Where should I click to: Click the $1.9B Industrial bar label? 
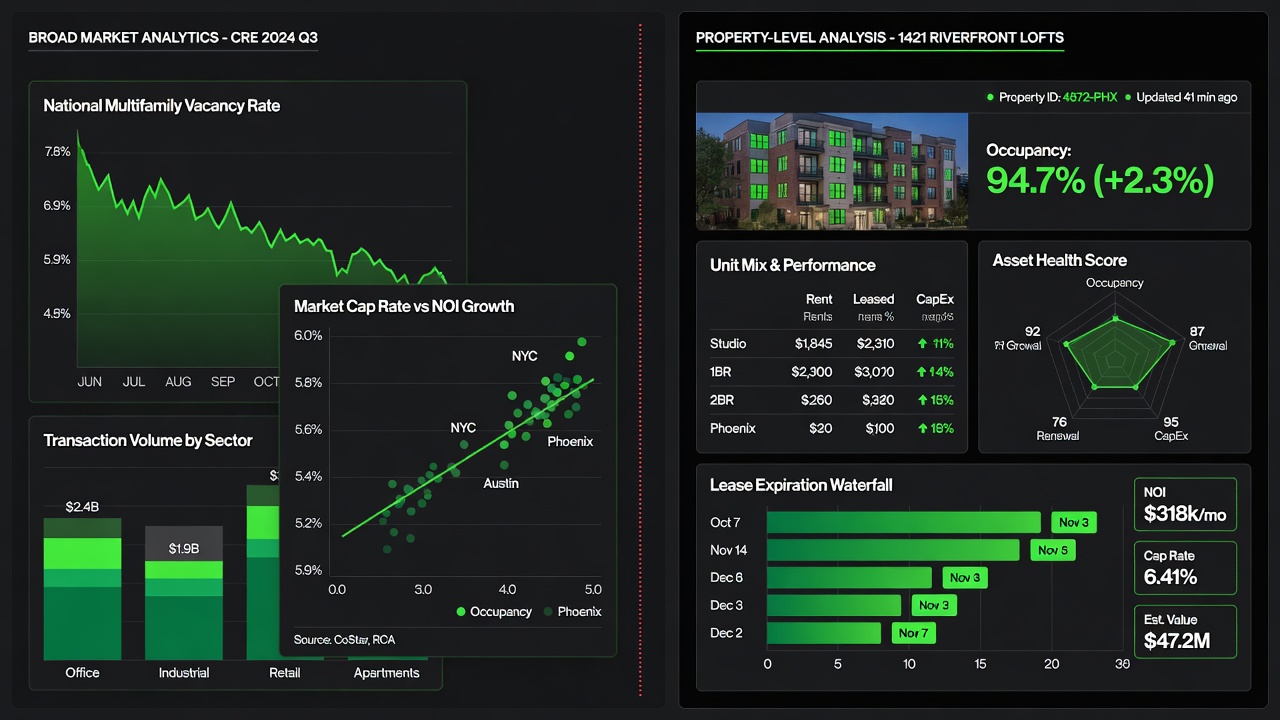click(x=183, y=548)
